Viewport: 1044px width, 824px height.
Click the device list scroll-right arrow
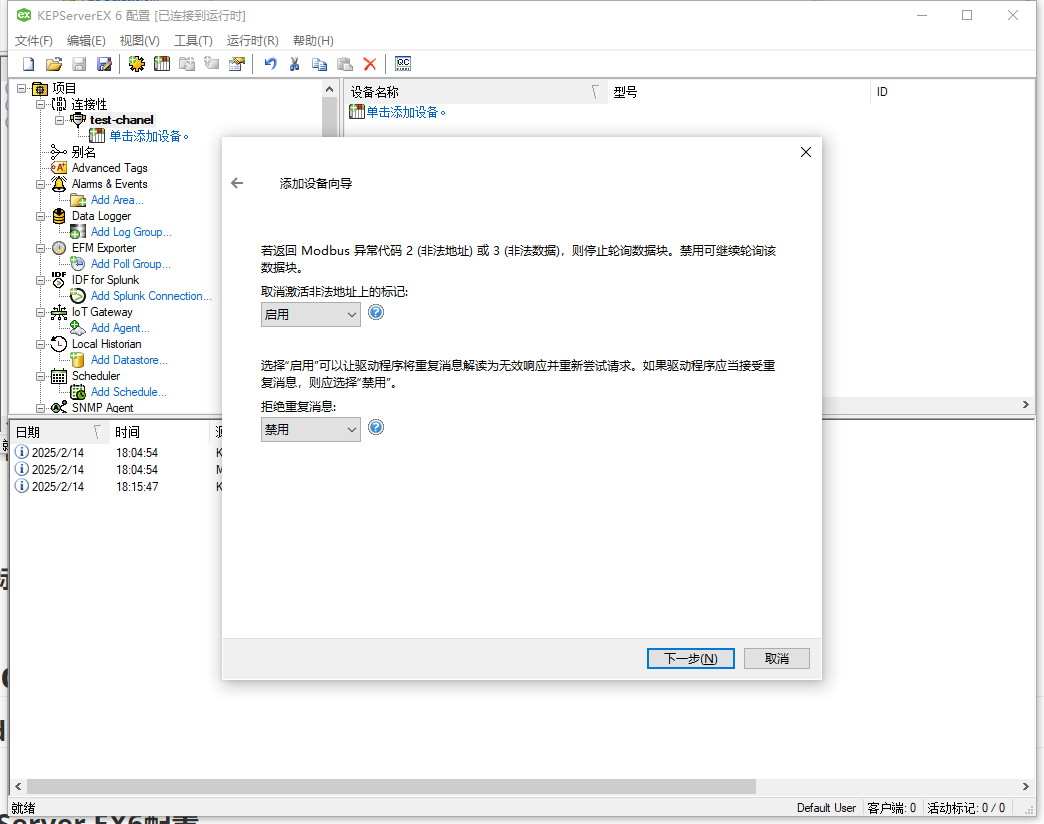pos(1025,405)
